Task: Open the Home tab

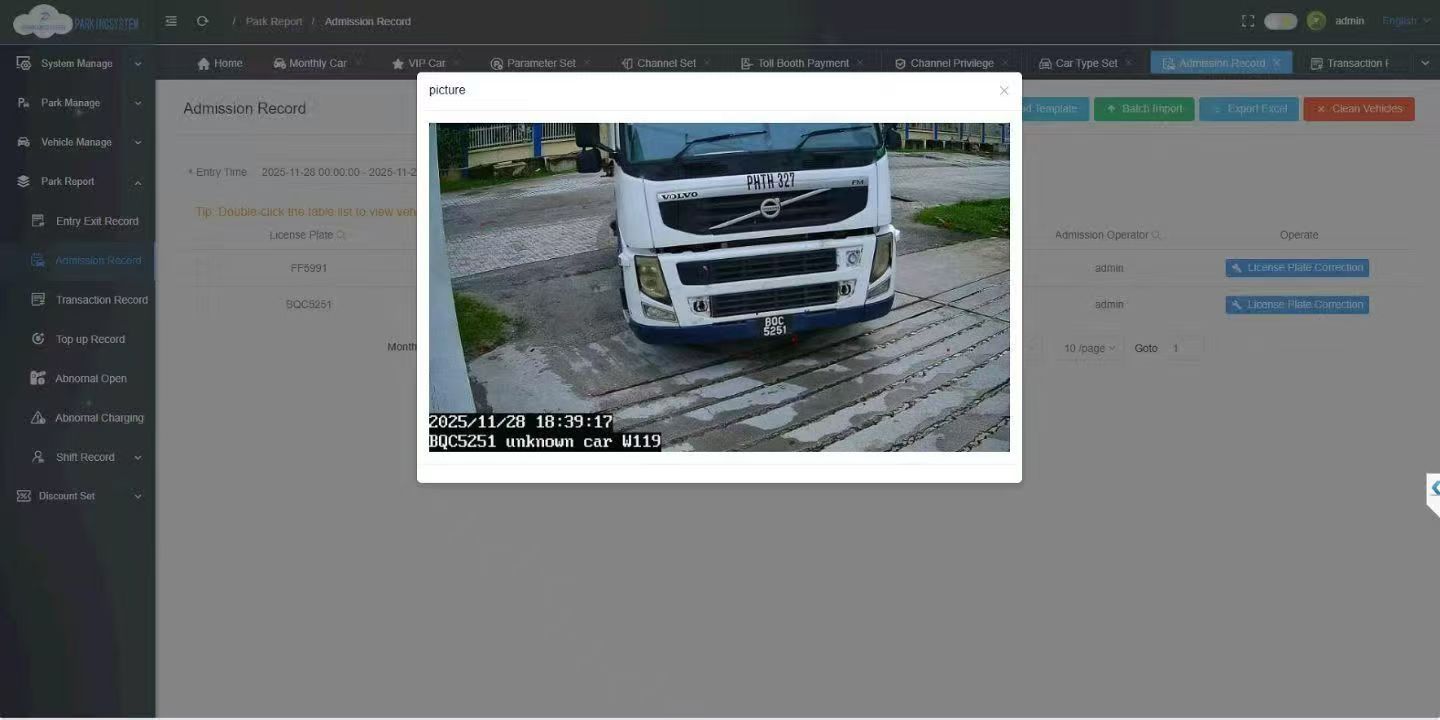Action: pyautogui.click(x=220, y=63)
